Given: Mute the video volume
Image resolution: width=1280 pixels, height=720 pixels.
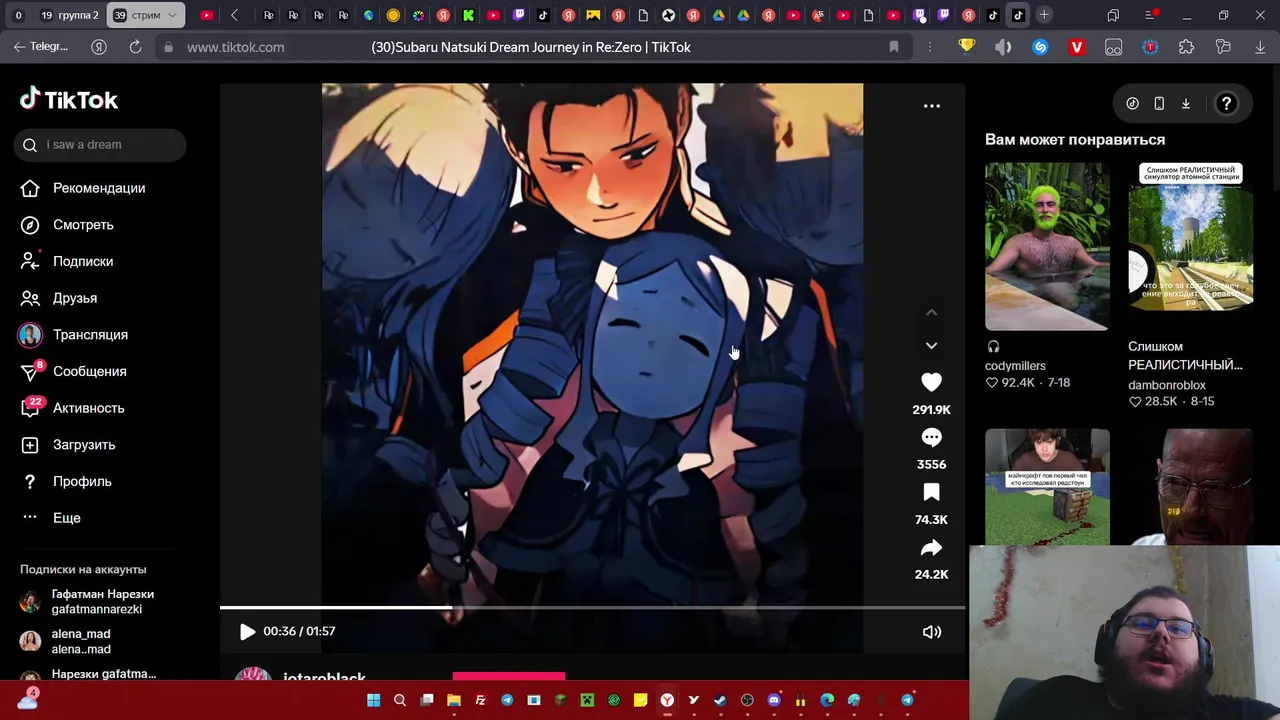Looking at the screenshot, I should [931, 631].
